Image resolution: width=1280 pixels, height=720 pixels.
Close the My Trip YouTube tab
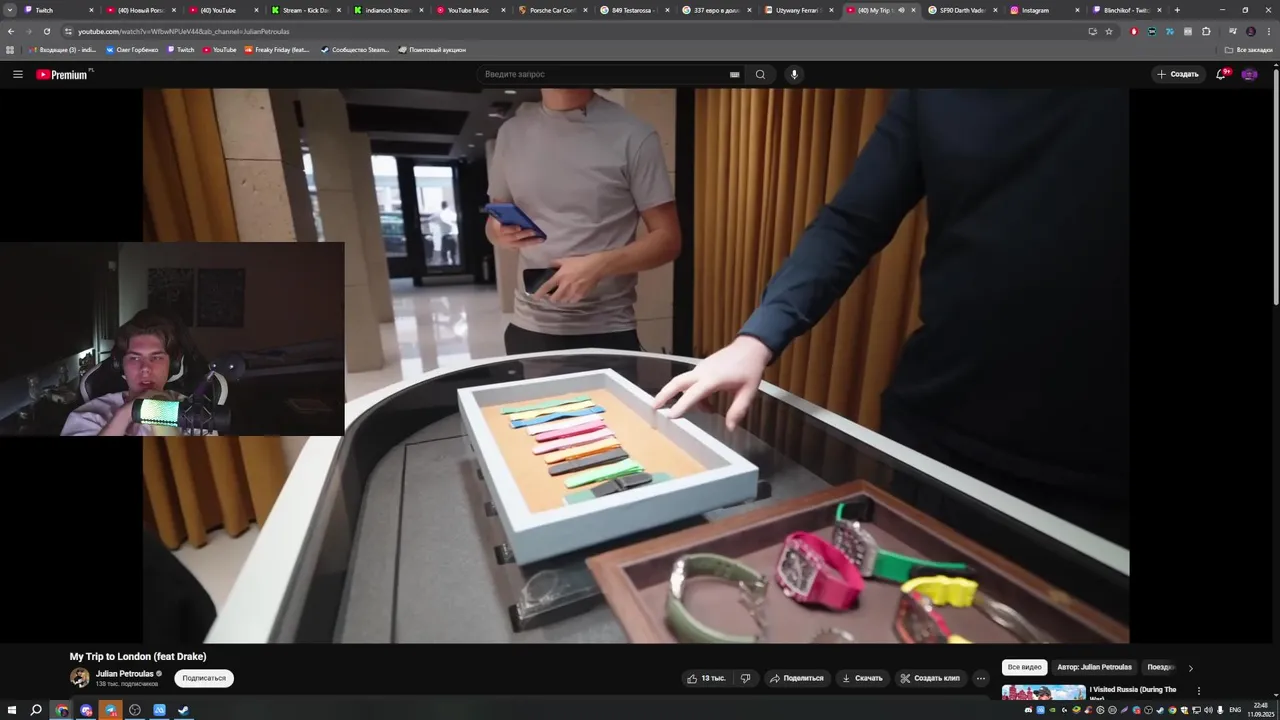(x=913, y=10)
